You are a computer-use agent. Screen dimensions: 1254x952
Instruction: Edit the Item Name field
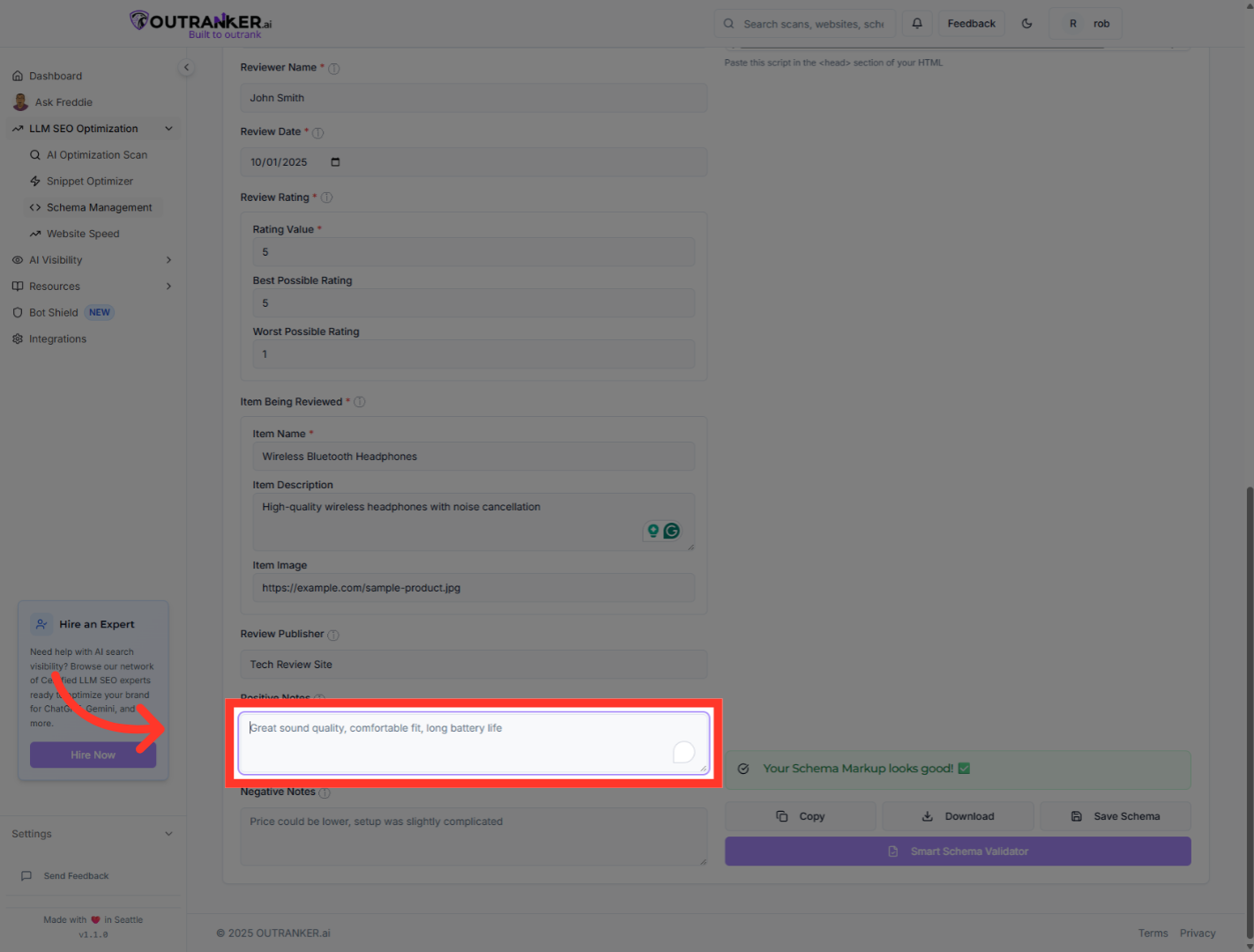(x=474, y=457)
